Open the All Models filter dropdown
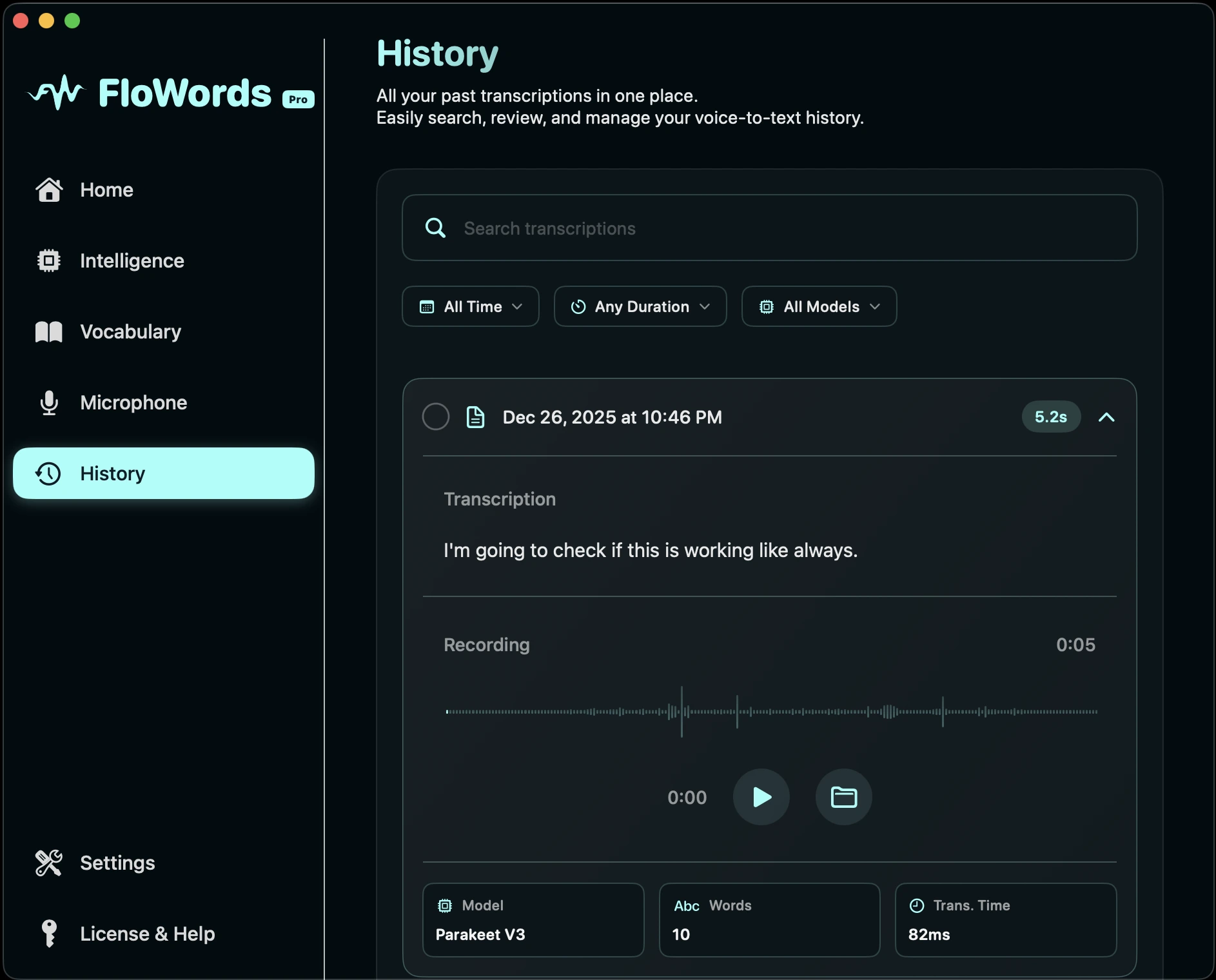Image resolution: width=1216 pixels, height=980 pixels. coord(819,306)
